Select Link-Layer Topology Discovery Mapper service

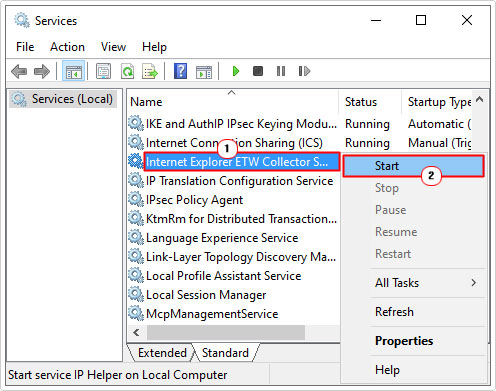pyautogui.click(x=241, y=257)
